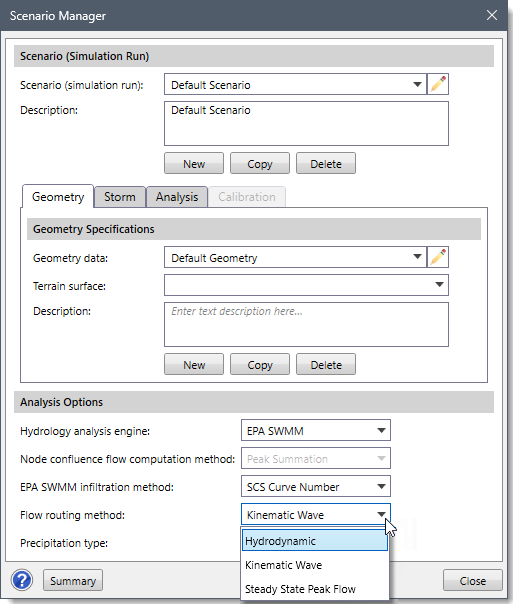Open the blue help question mark icon
The height and width of the screenshot is (604, 513).
click(22, 580)
